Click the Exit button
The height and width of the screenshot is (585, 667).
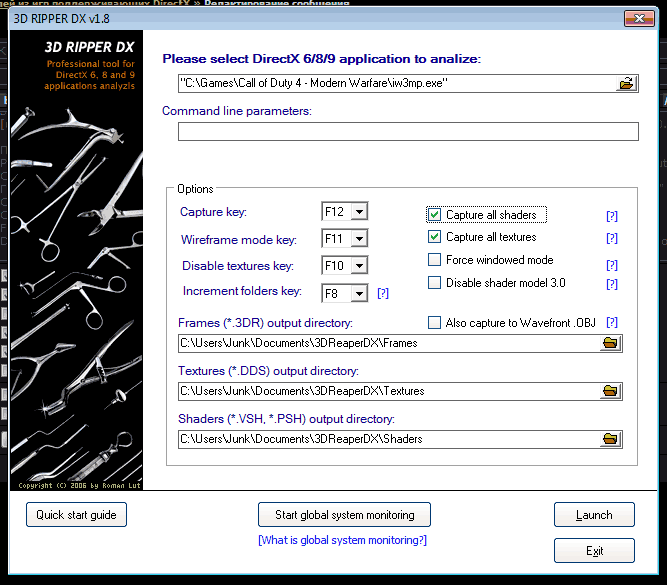click(x=594, y=551)
